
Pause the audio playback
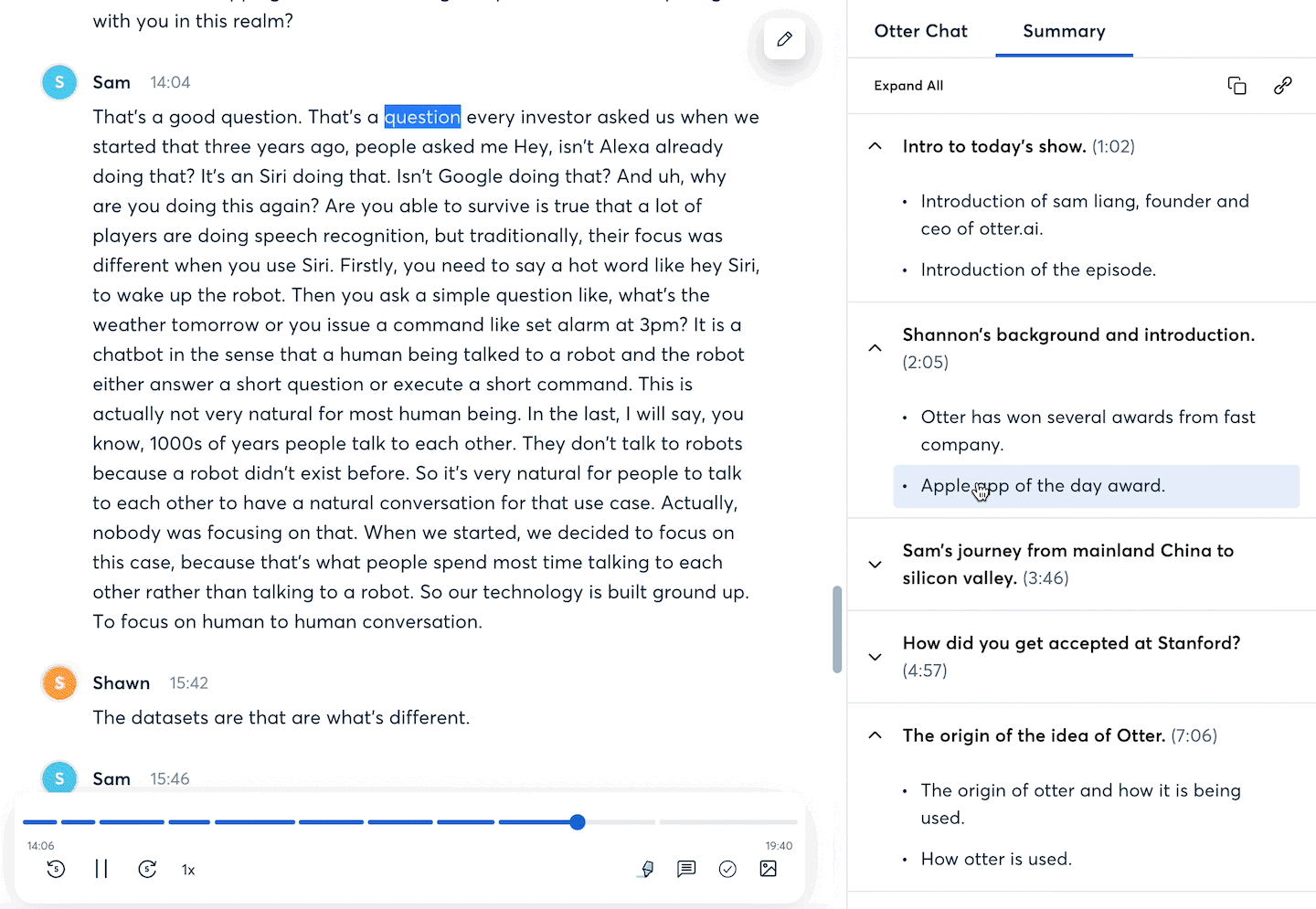coord(101,869)
